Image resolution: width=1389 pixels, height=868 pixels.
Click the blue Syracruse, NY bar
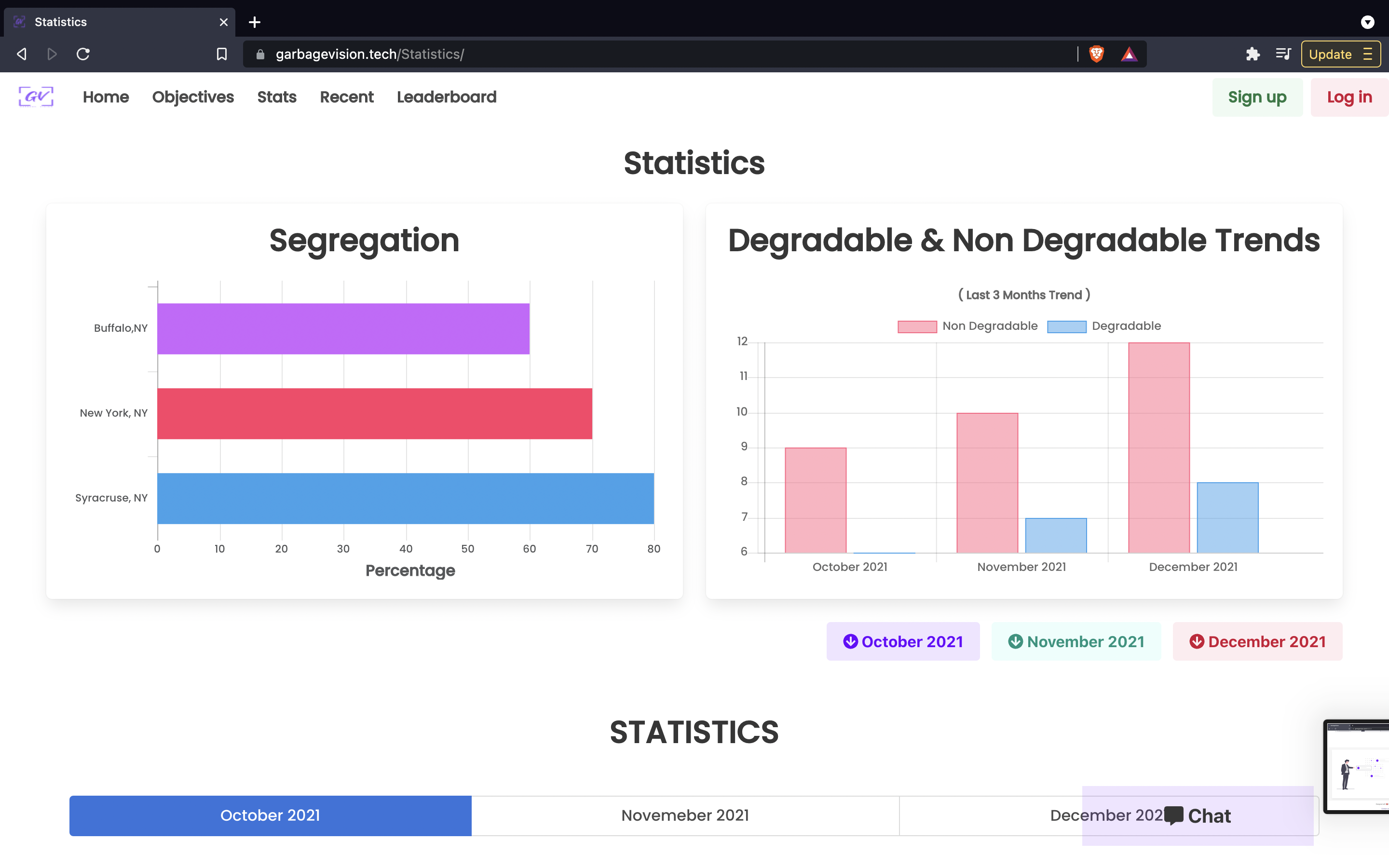(x=405, y=498)
